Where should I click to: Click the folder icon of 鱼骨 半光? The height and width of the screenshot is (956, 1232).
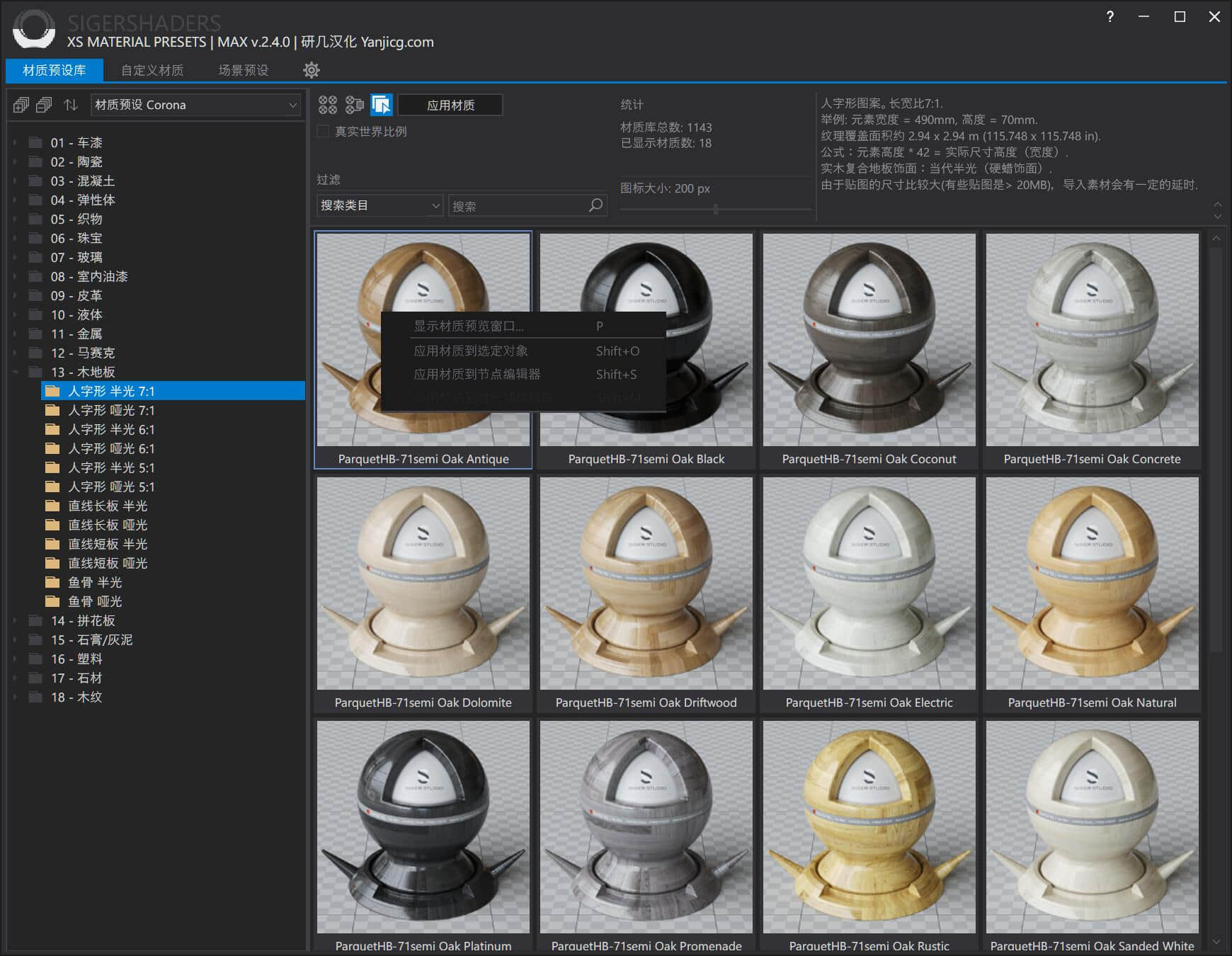[x=52, y=582]
